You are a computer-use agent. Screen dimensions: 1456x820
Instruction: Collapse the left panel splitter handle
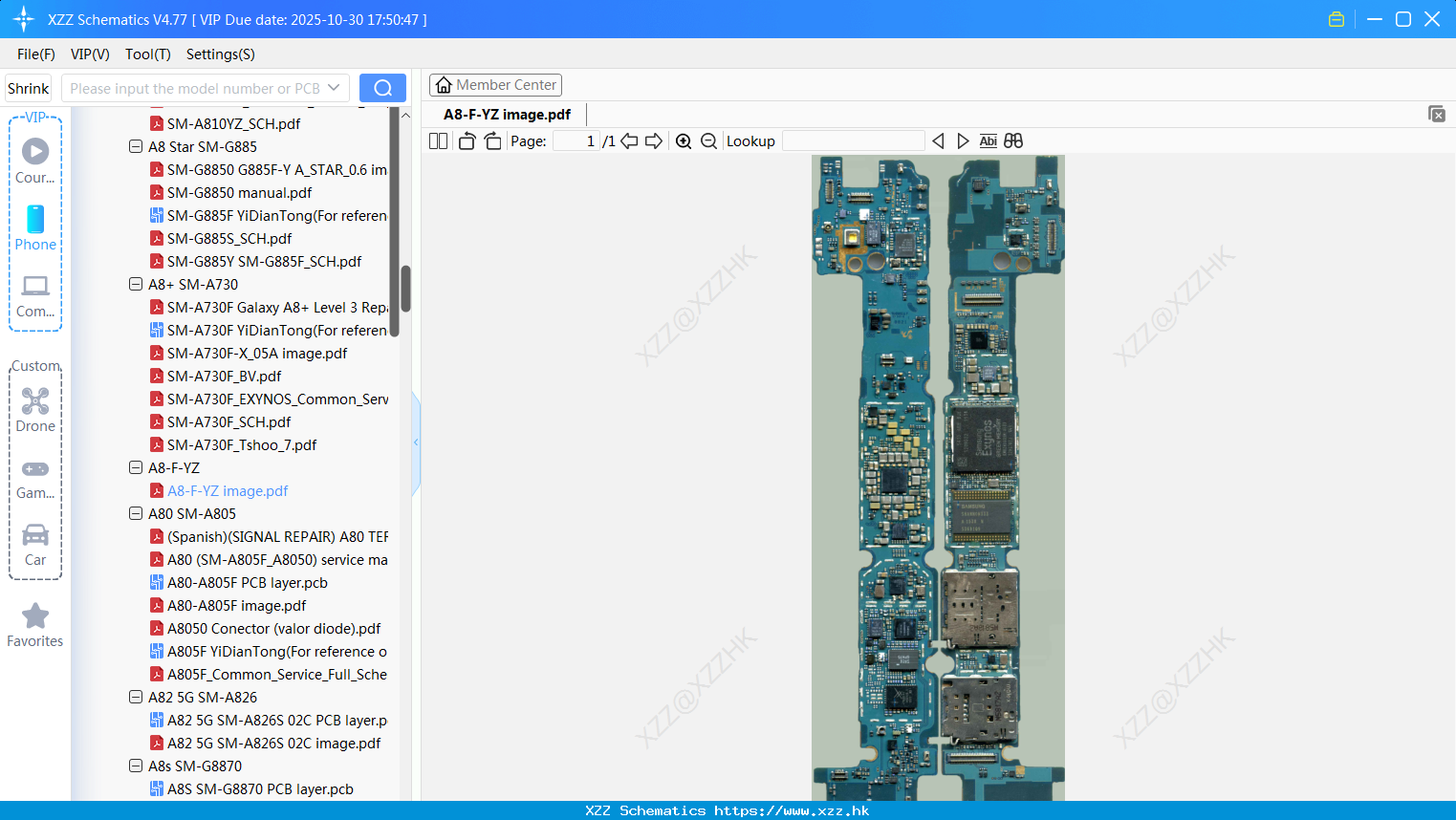[x=416, y=442]
